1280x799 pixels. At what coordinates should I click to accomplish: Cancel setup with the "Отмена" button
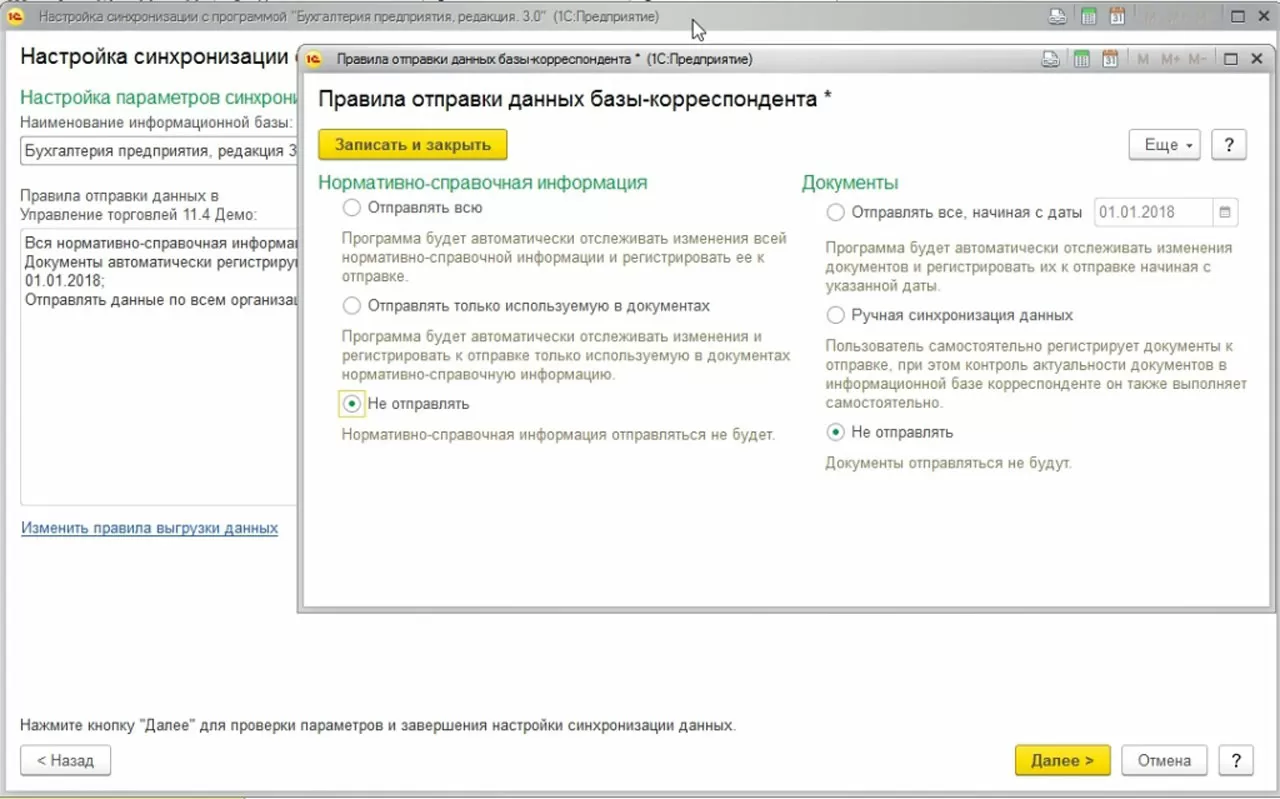tap(1164, 760)
